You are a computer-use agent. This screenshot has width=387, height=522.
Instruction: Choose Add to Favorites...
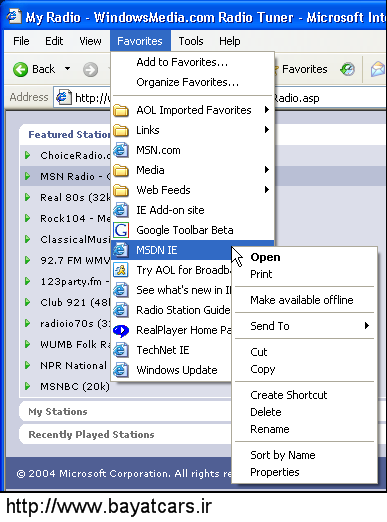point(193,62)
